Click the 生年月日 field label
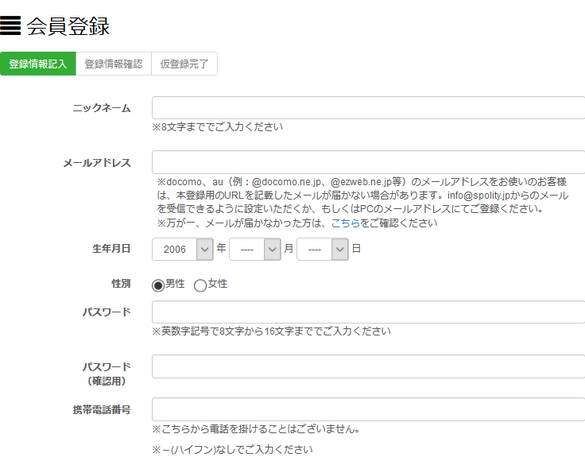Image resolution: width=585 pixels, height=465 pixels. (x=111, y=249)
